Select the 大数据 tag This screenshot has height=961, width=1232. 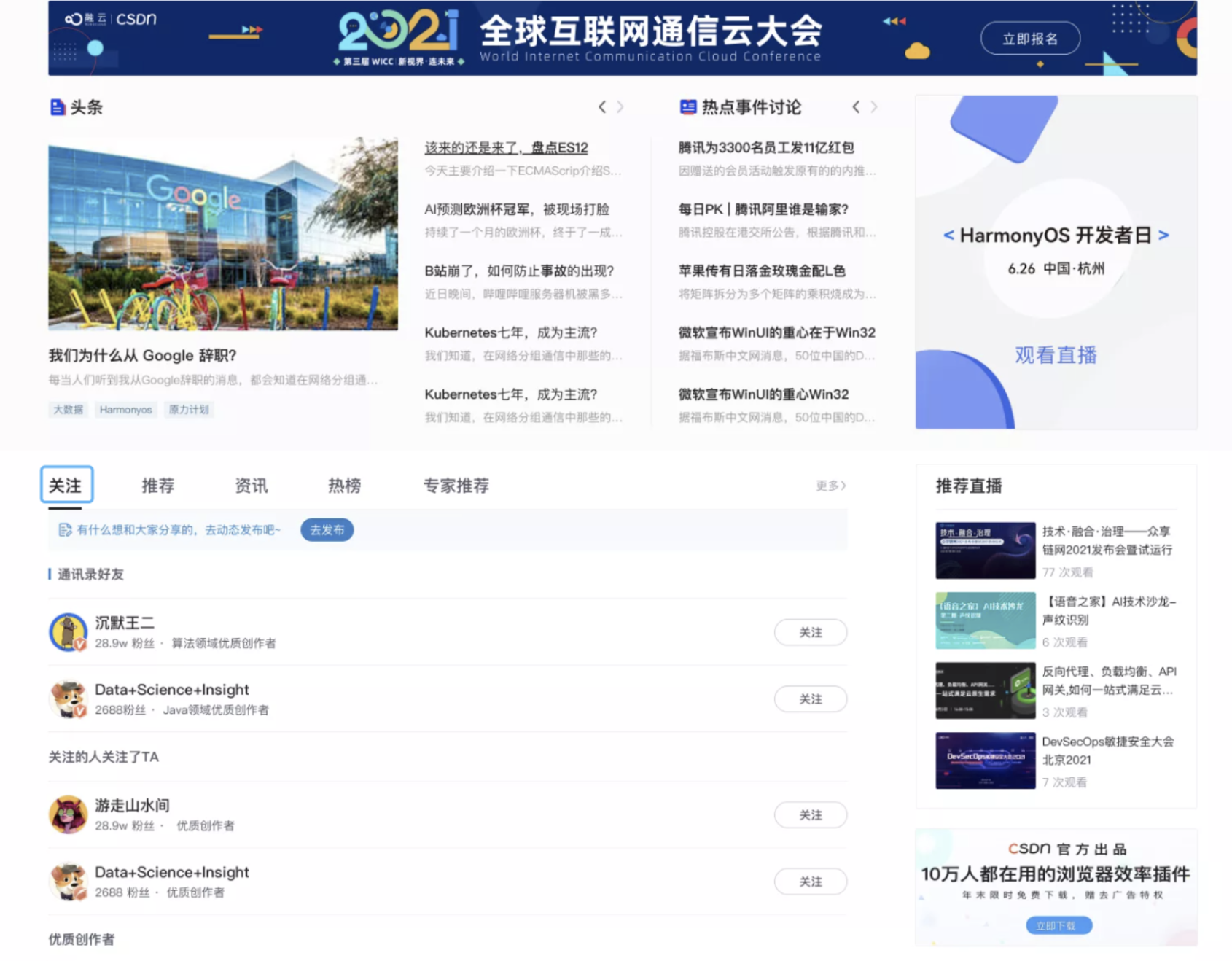(x=68, y=410)
